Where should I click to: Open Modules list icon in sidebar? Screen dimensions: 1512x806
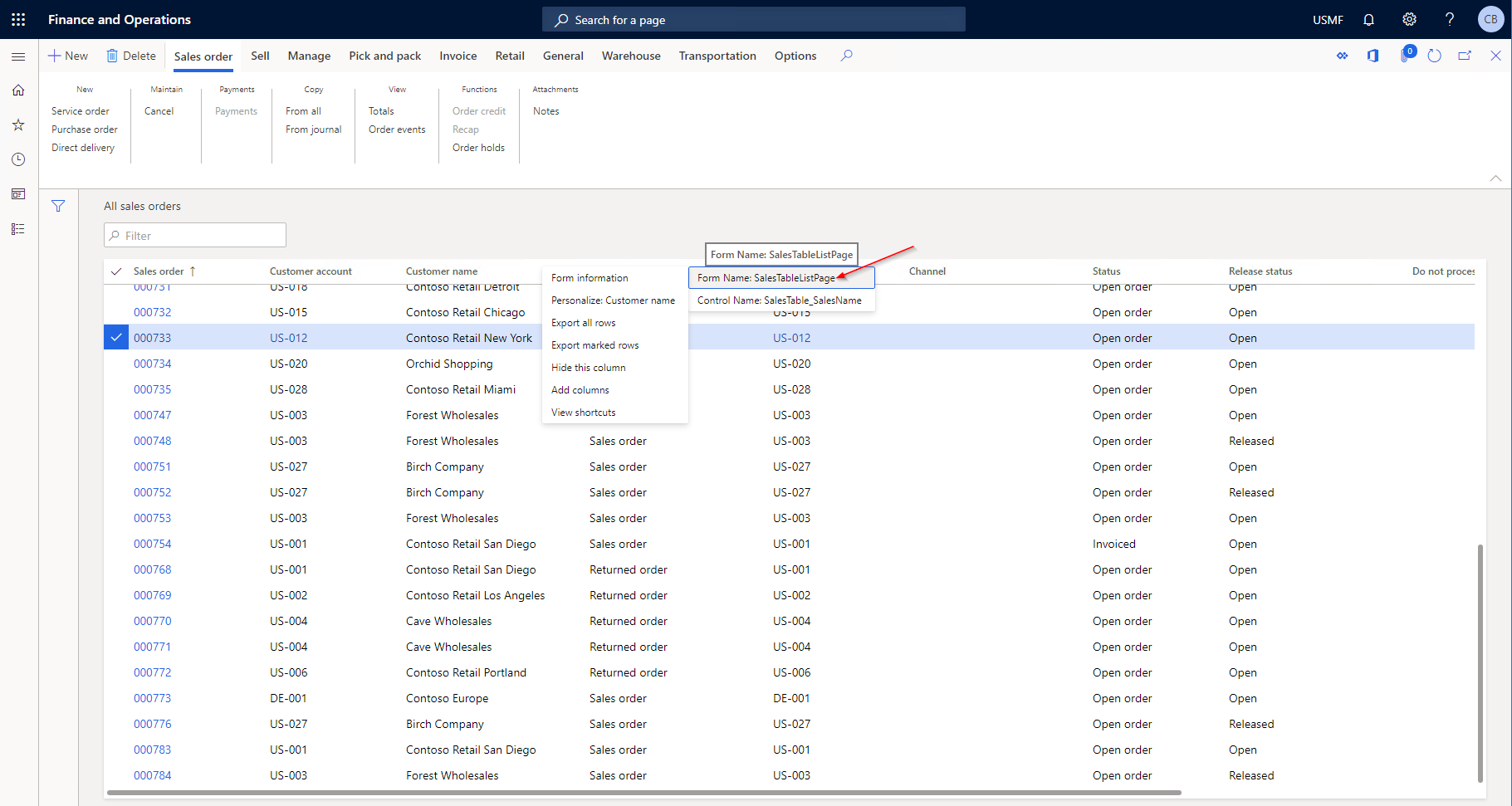(18, 229)
